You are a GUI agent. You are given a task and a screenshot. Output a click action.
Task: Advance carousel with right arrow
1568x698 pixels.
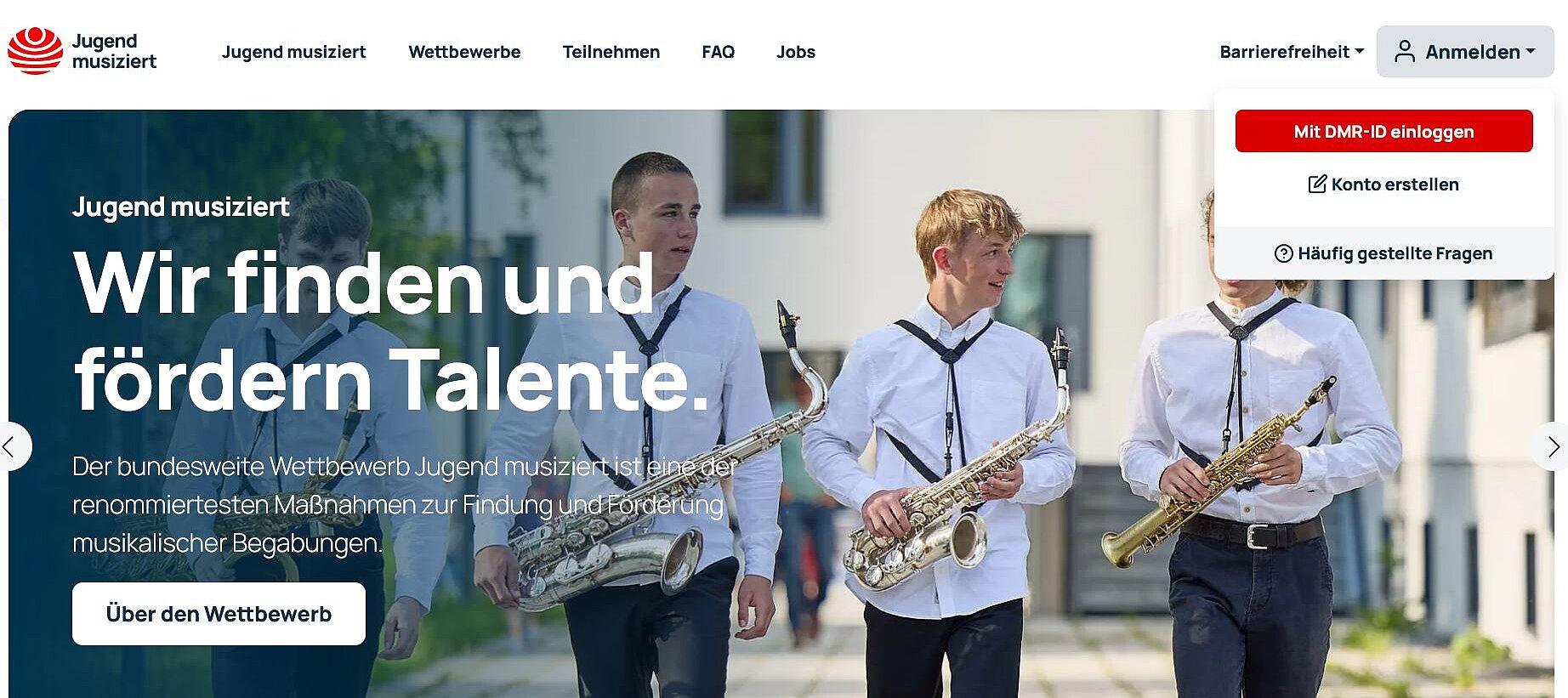tap(1551, 446)
